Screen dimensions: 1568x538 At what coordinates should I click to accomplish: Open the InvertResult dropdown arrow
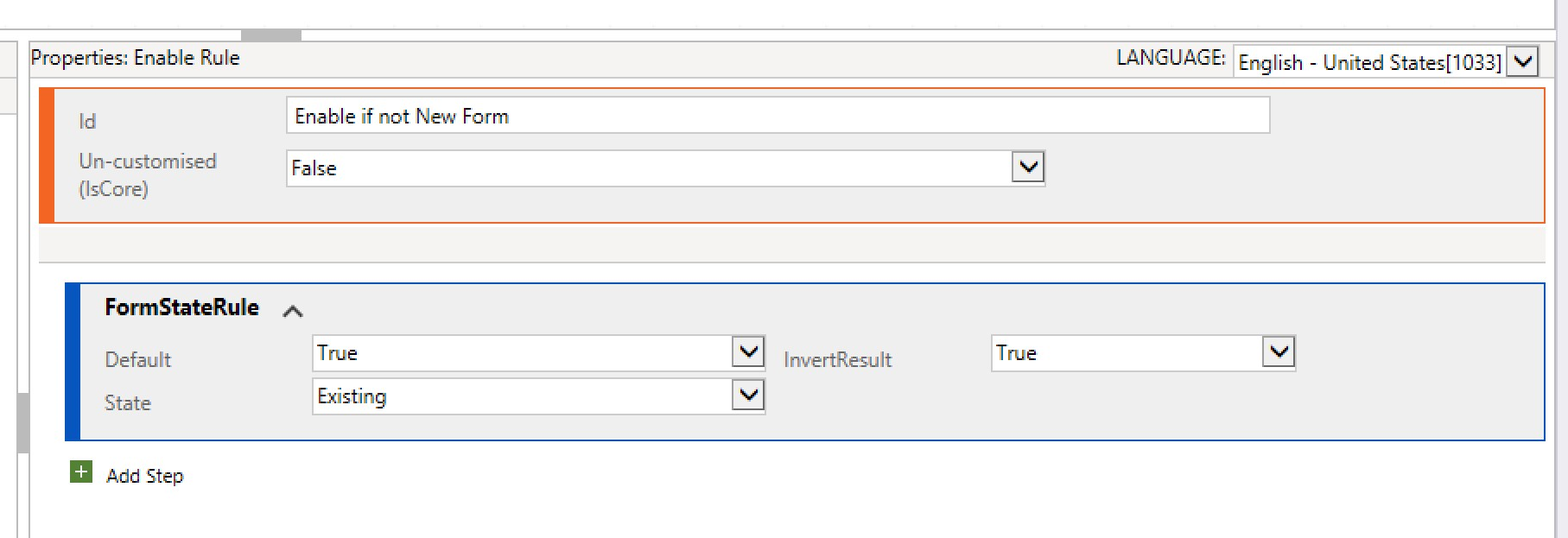(x=1279, y=352)
